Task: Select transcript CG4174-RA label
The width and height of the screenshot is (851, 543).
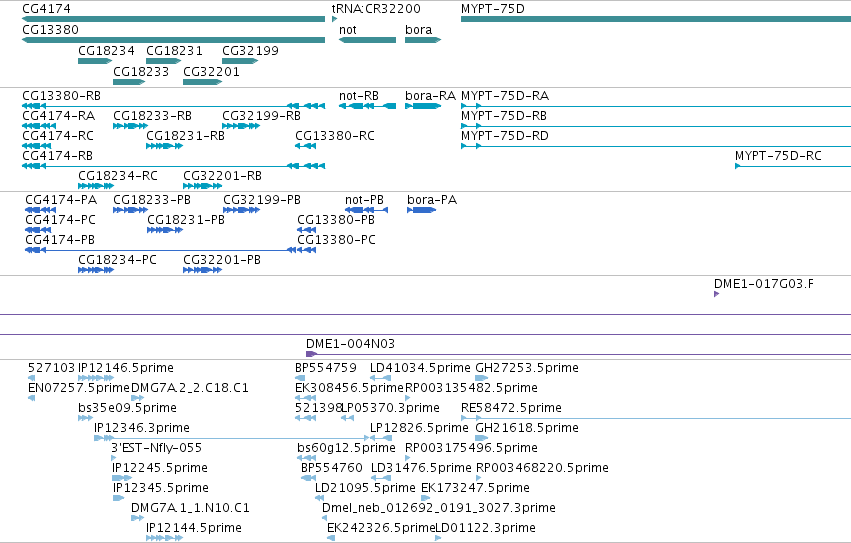Action: point(59,116)
